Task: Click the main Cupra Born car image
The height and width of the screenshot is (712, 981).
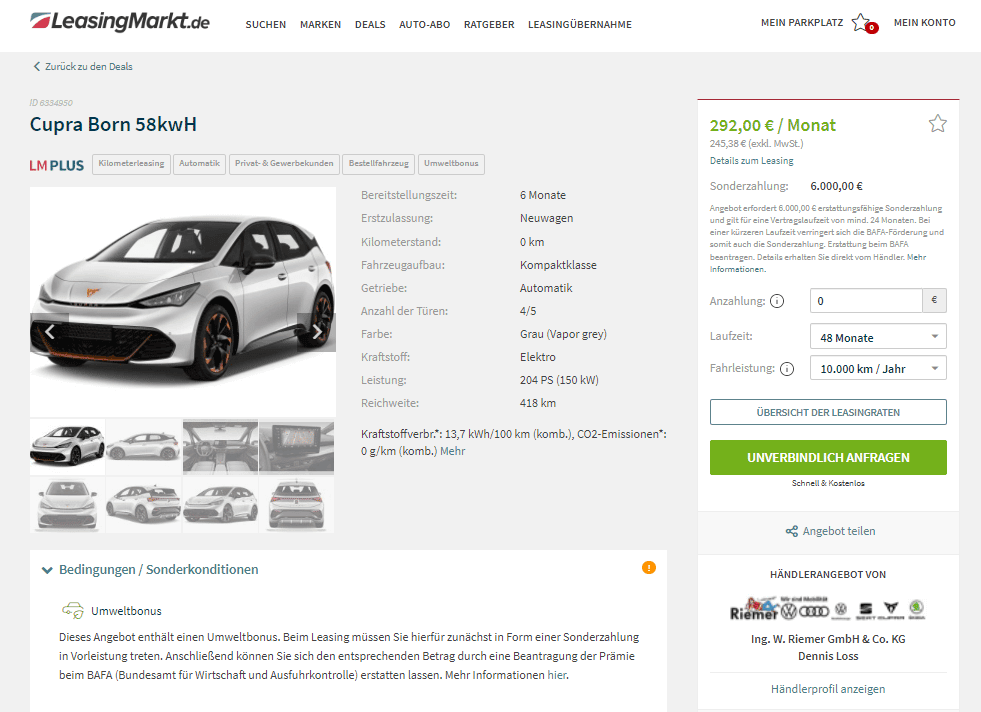Action: (183, 302)
